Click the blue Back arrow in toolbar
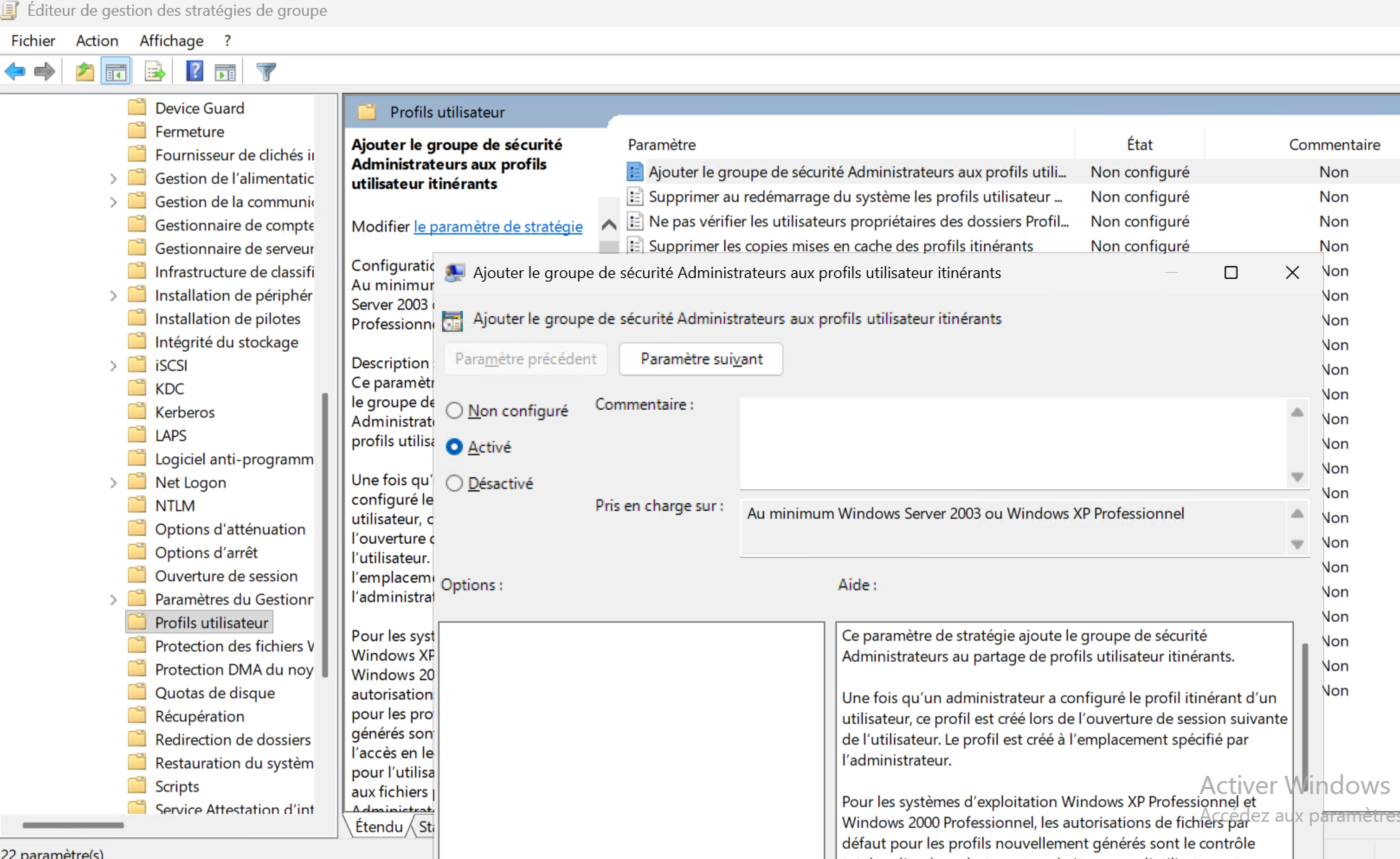The image size is (1400, 859). click(x=15, y=71)
